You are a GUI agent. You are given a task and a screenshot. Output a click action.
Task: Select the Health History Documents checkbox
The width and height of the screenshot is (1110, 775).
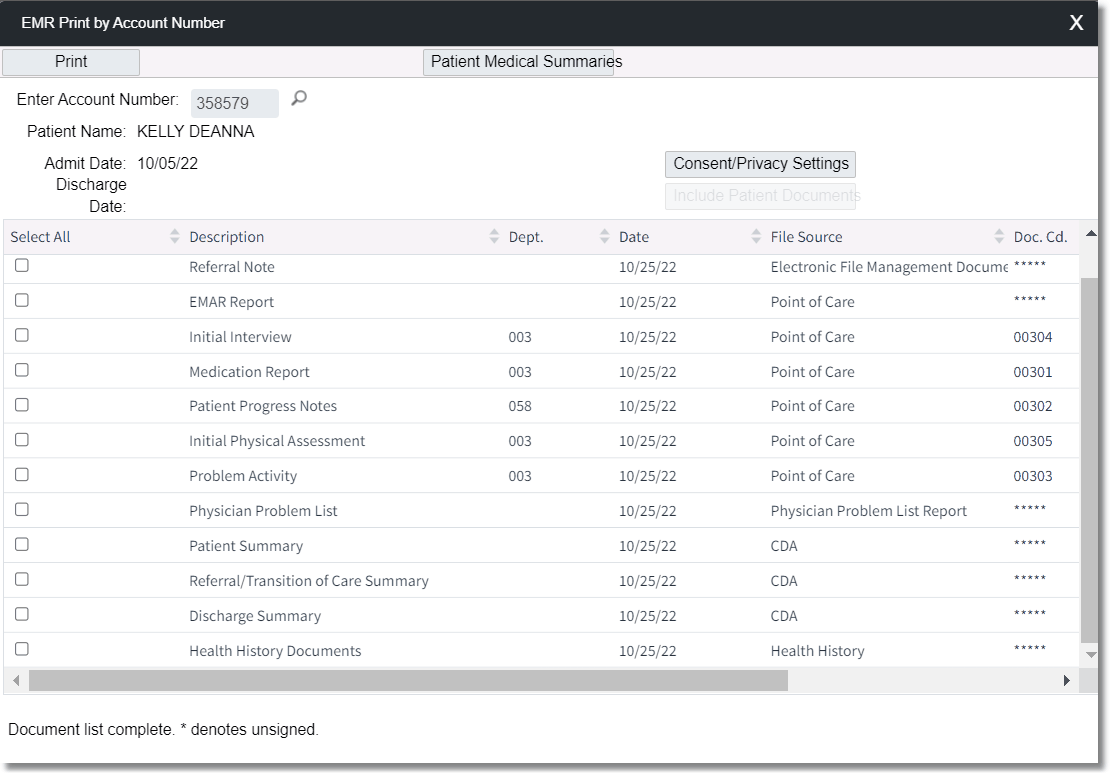click(x=22, y=649)
